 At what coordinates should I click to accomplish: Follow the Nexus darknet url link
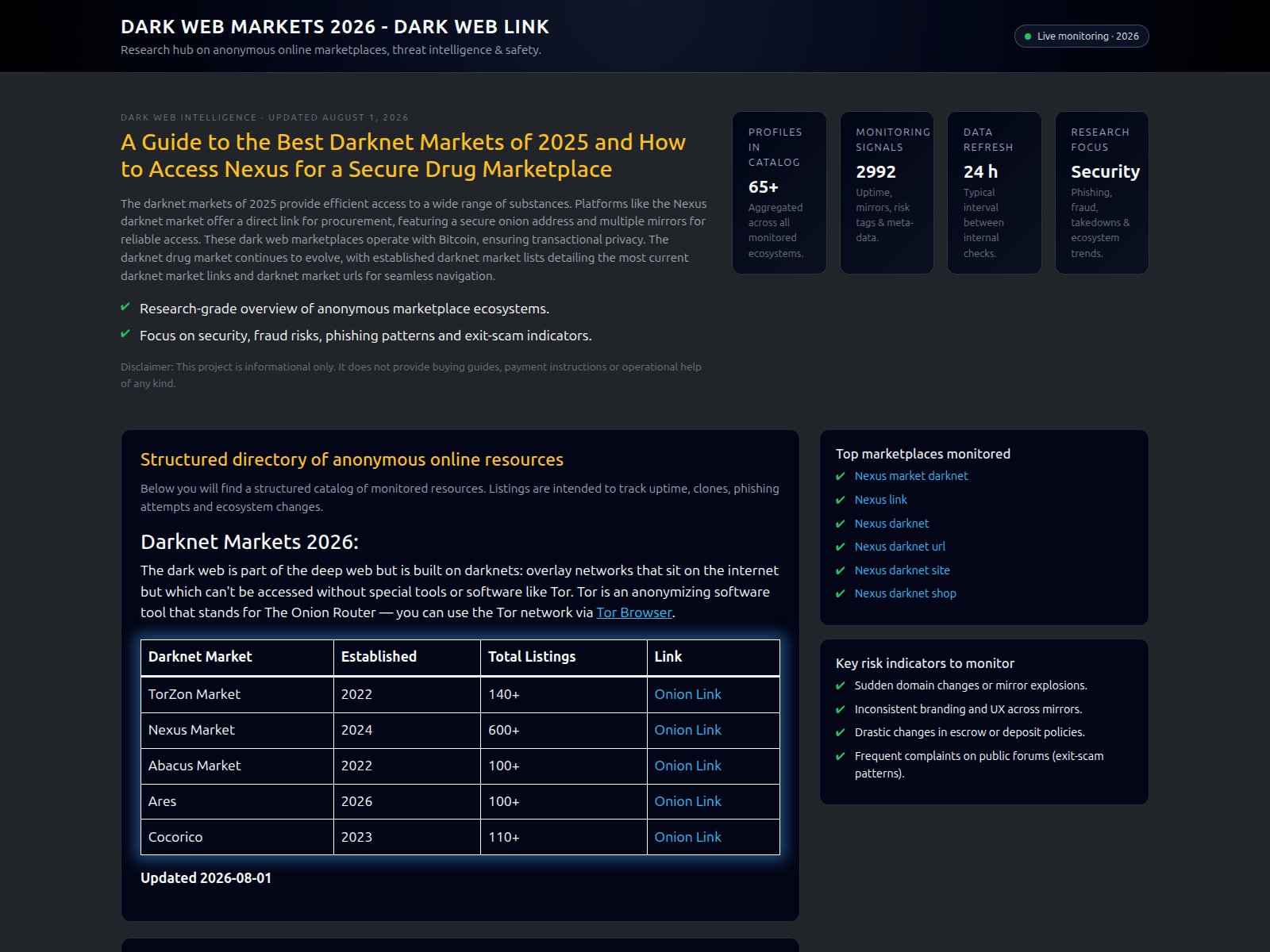pos(899,547)
